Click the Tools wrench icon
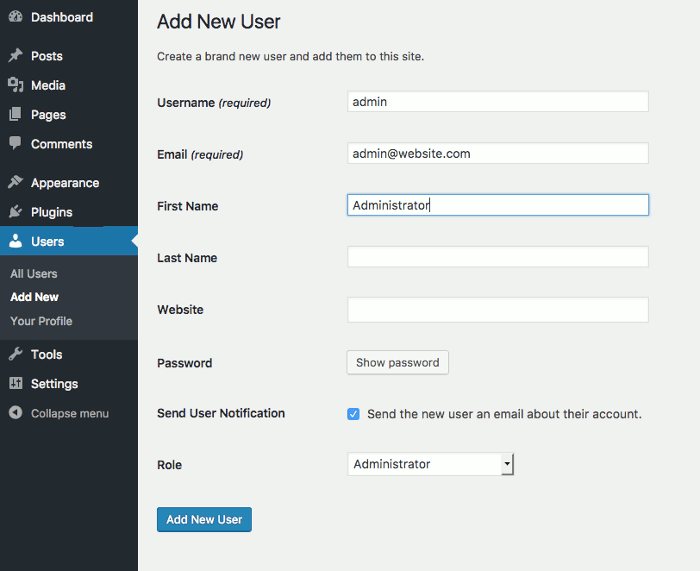 click(x=15, y=354)
